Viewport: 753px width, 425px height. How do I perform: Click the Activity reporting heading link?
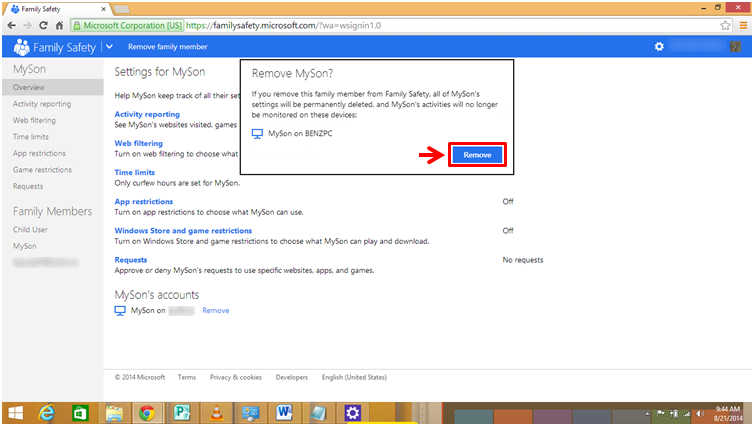147,114
